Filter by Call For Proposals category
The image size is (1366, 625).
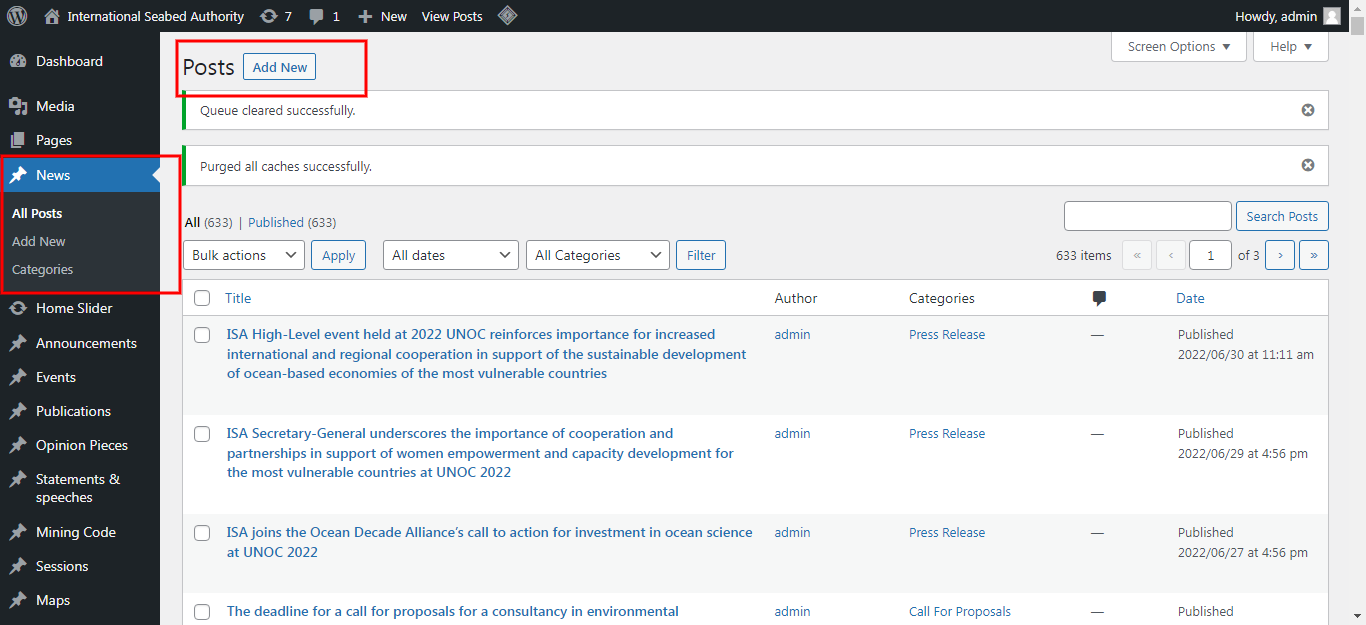[x=960, y=611]
